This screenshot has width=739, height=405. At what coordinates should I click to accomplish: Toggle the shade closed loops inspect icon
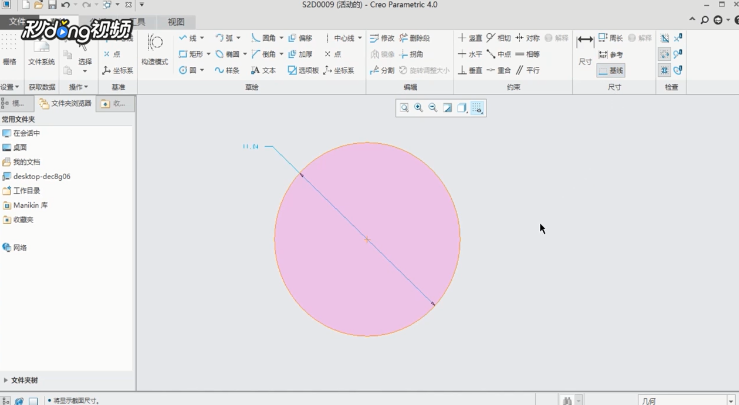(x=665, y=70)
